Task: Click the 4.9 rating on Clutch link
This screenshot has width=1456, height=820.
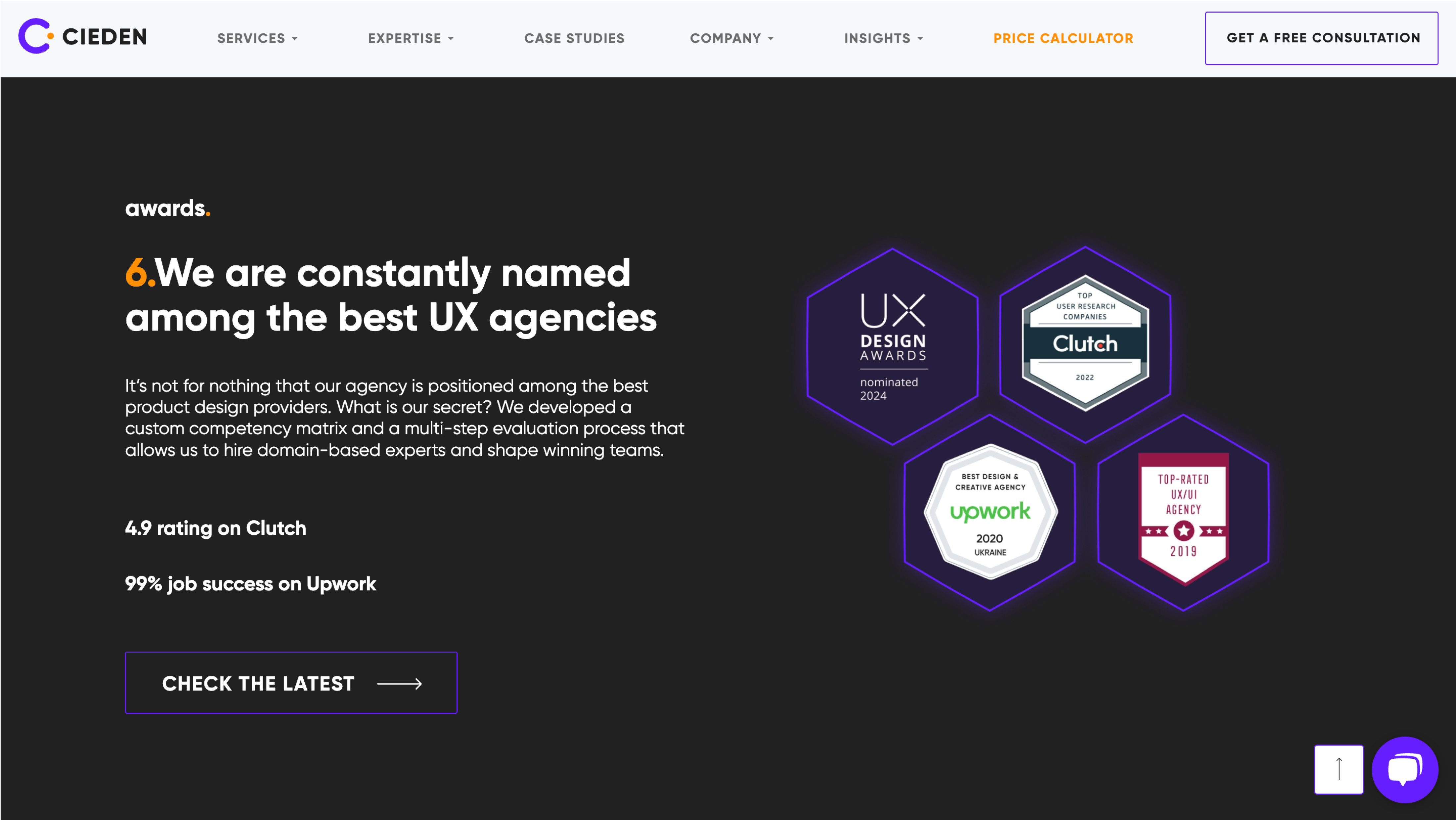Action: [216, 527]
